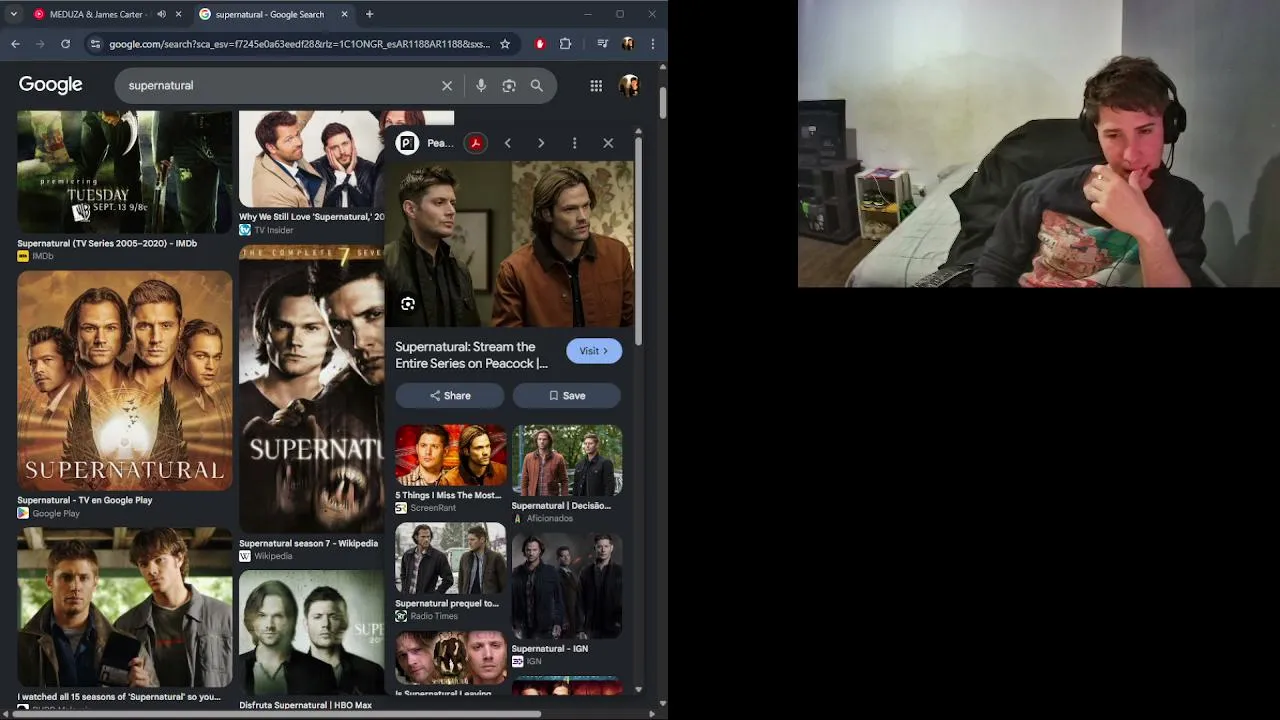Open the media controls icon in toolbar
1280x720 pixels.
click(x=602, y=44)
